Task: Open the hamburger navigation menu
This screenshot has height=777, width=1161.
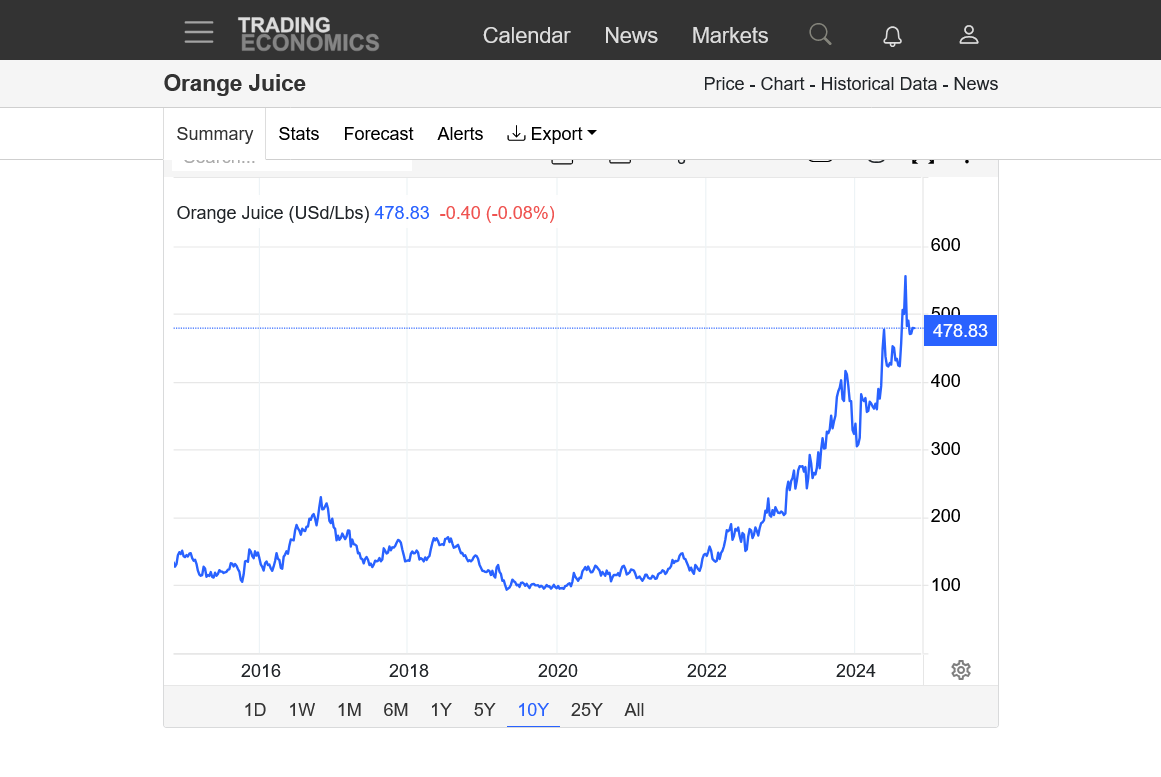Action: [199, 33]
